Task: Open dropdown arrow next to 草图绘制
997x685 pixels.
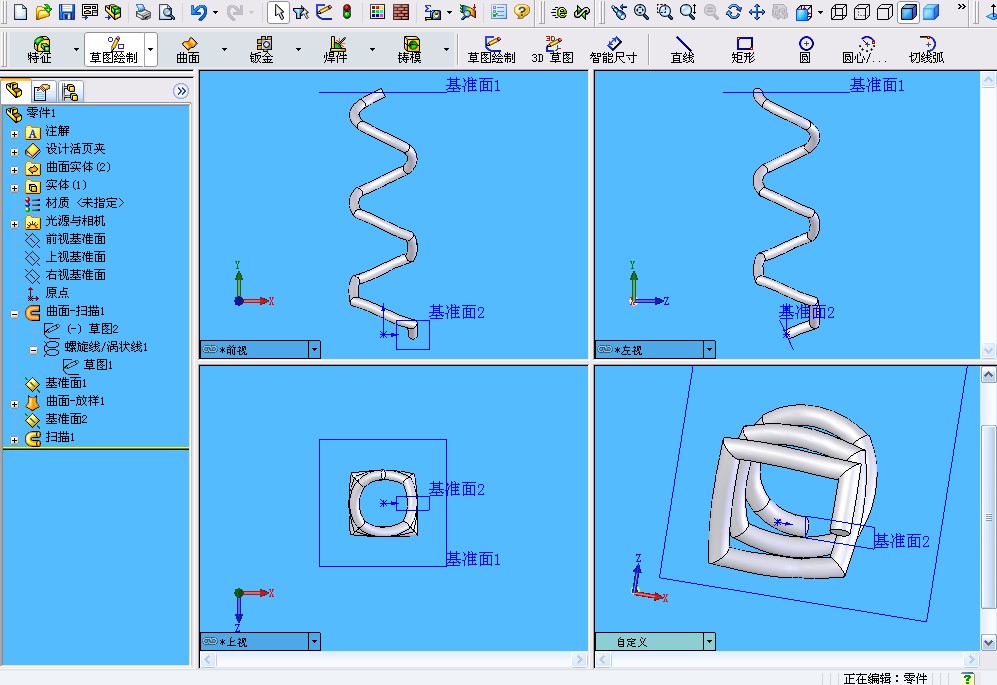Action: pos(150,49)
